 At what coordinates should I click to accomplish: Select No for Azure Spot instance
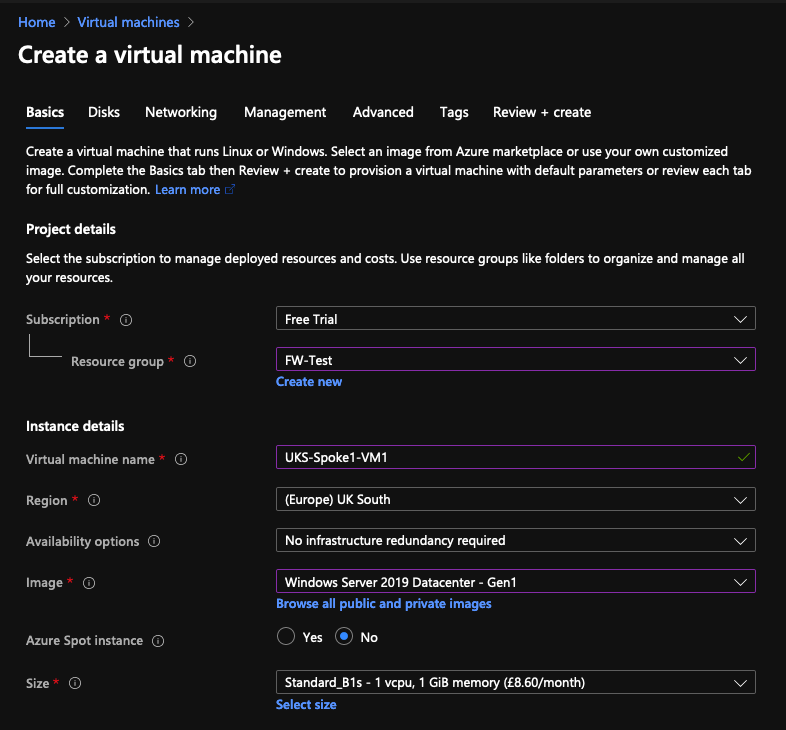(344, 637)
